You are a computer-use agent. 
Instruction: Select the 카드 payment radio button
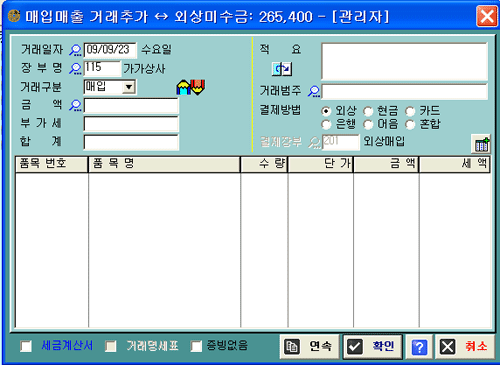tap(410, 111)
